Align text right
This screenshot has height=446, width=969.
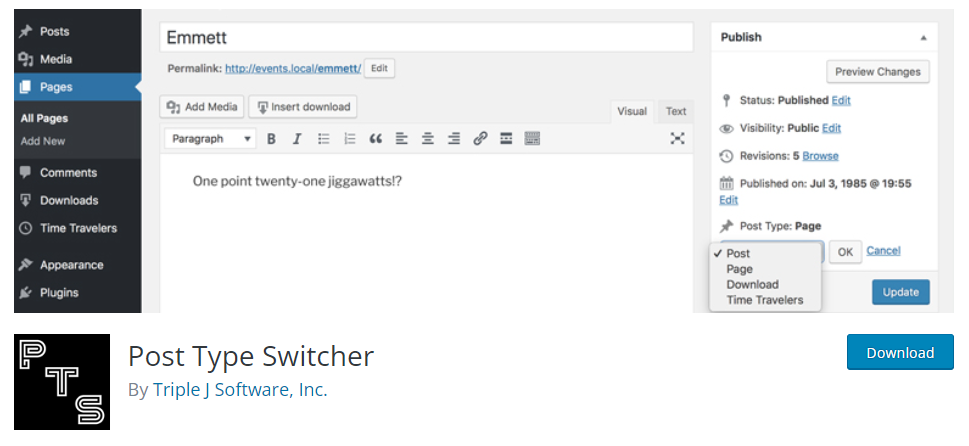click(454, 139)
